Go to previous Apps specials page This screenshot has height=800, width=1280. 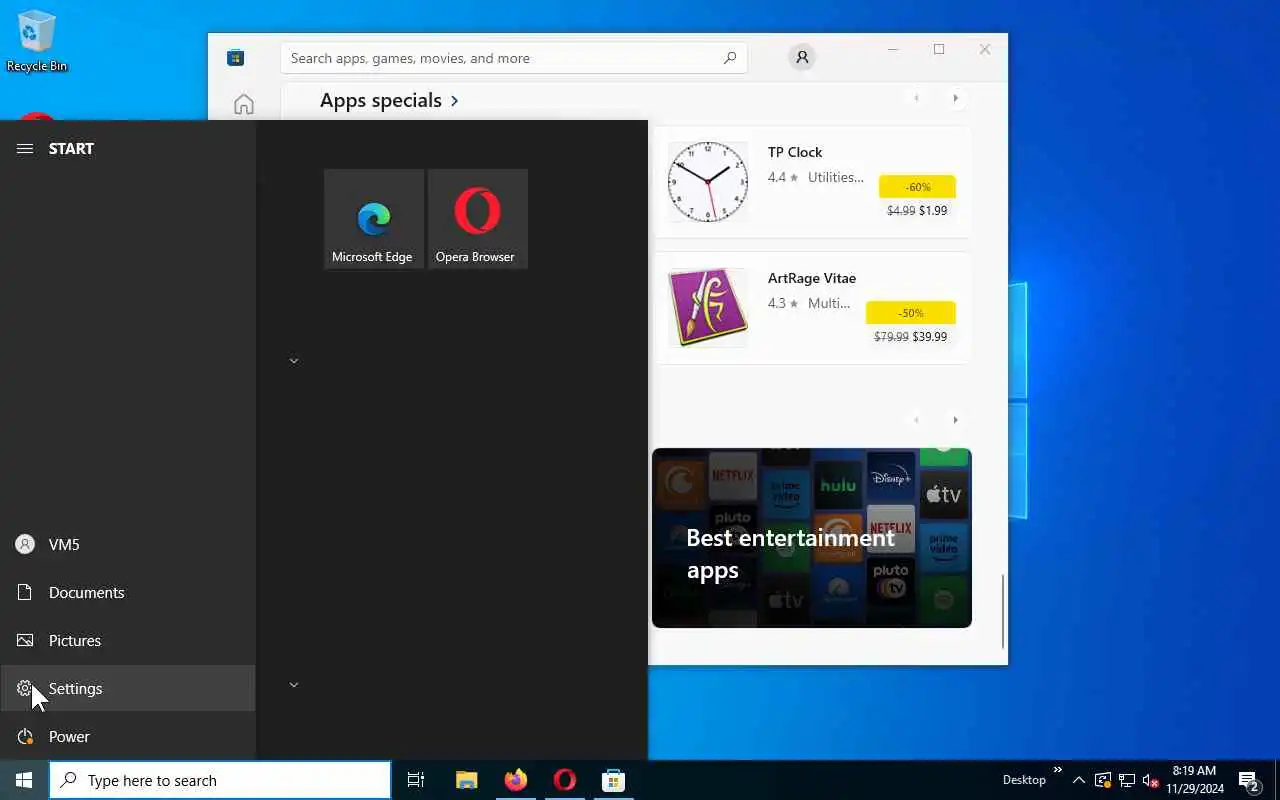916,98
